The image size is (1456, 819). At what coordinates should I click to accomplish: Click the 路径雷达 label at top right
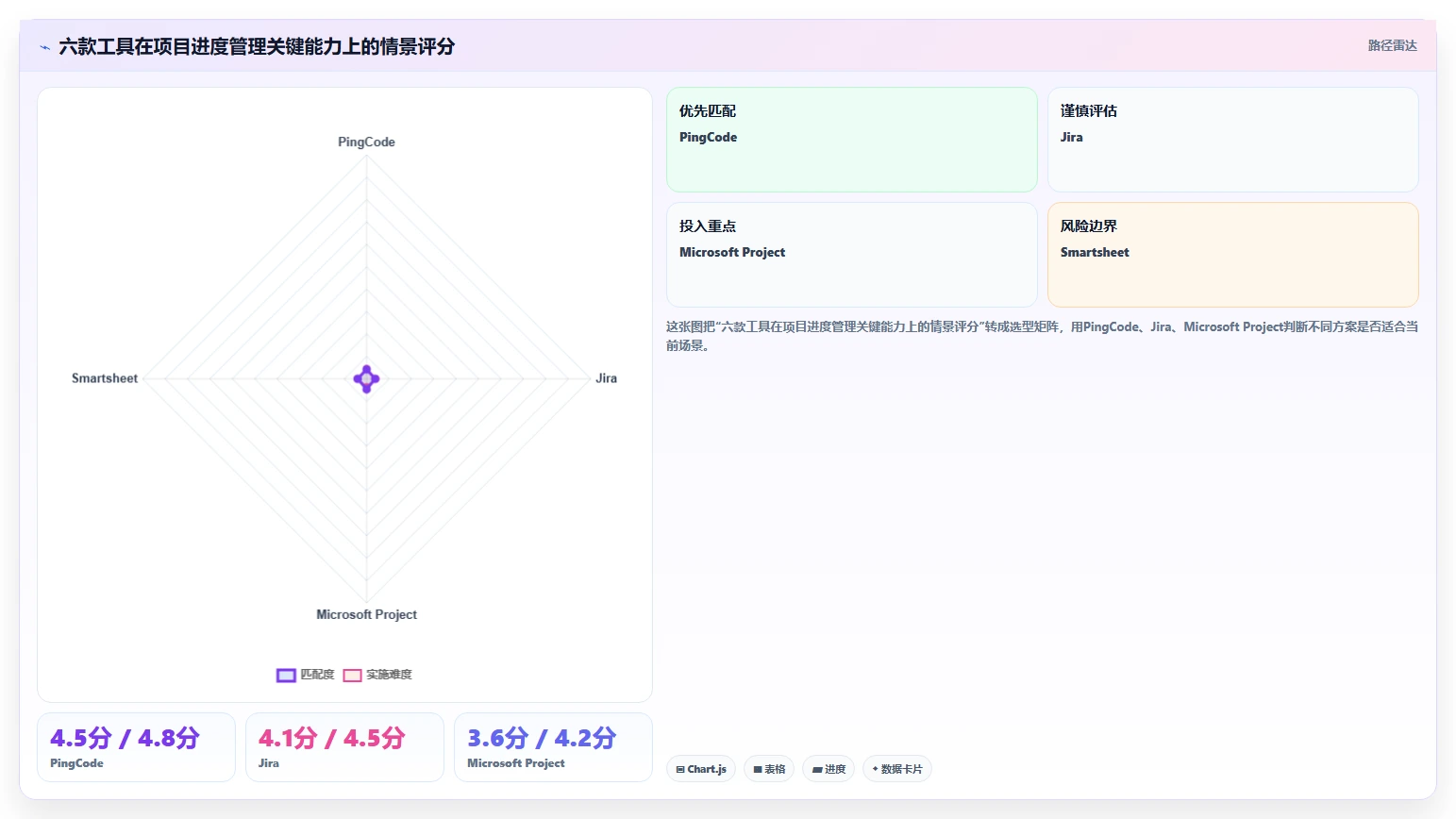[x=1393, y=45]
